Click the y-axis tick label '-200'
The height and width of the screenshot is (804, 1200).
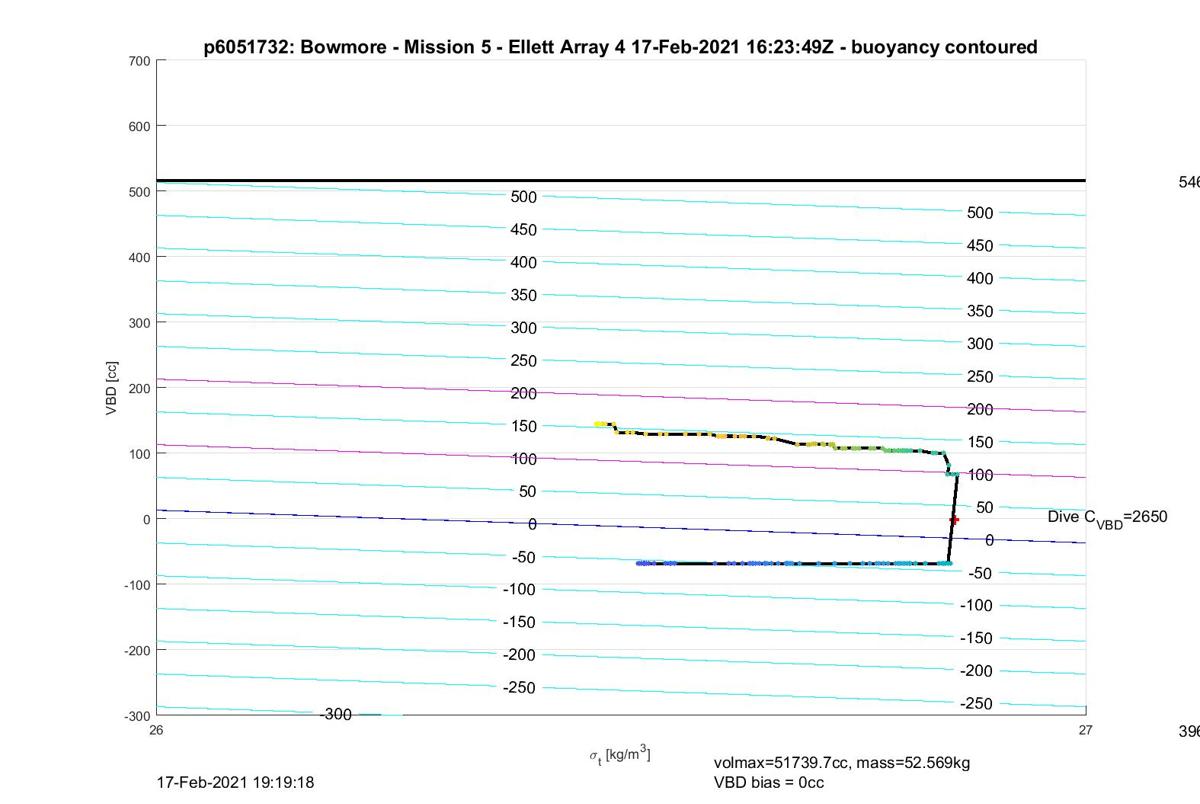(x=137, y=650)
